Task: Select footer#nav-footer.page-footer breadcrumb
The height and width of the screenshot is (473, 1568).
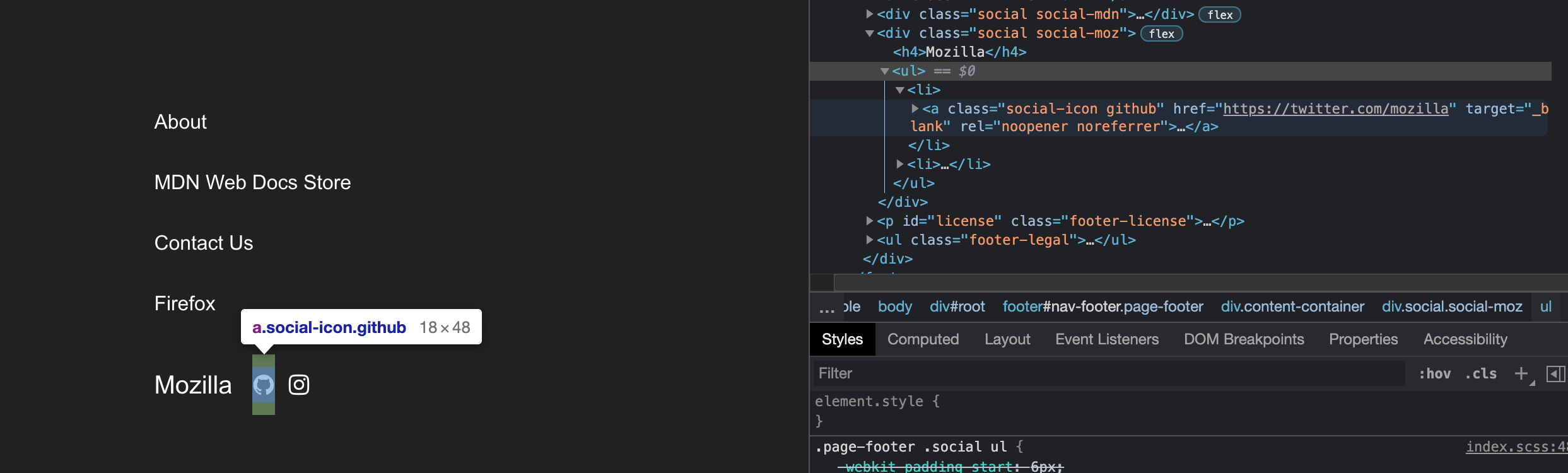Action: click(1103, 307)
